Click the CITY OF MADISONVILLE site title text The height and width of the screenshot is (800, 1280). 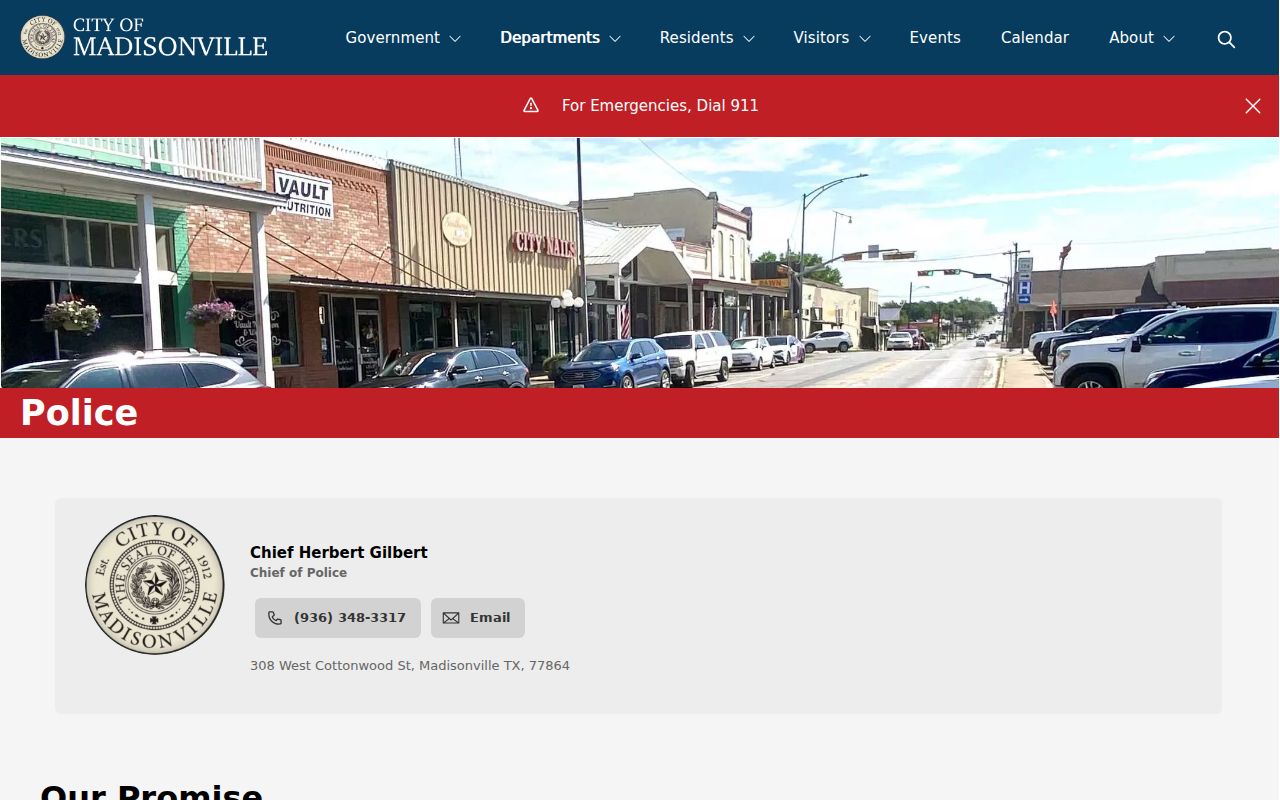170,37
